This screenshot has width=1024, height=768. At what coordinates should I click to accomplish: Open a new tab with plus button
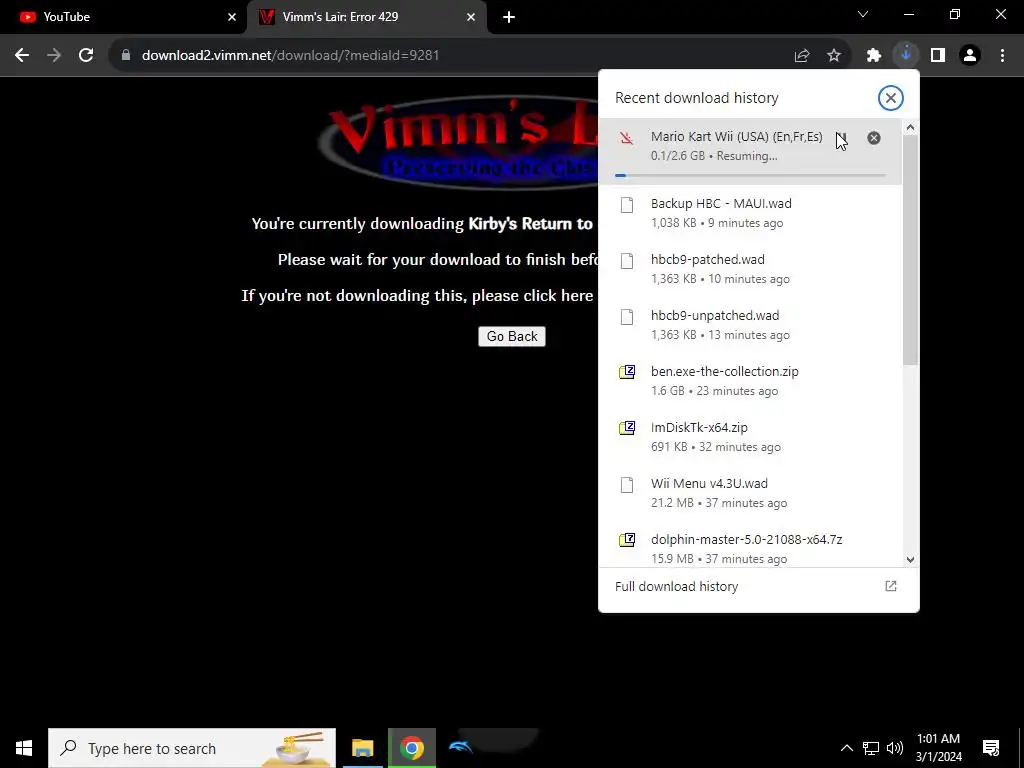click(509, 17)
